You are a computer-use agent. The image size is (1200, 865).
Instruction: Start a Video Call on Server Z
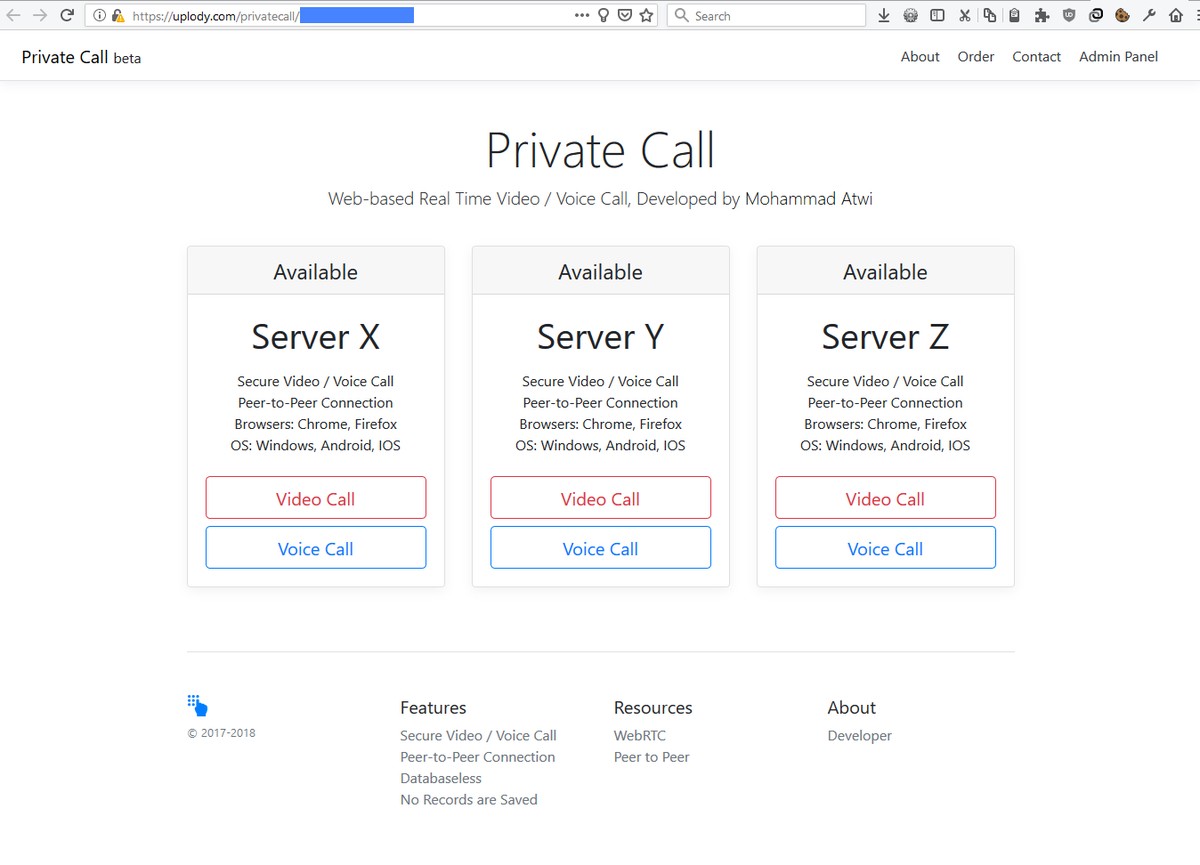[885, 498]
